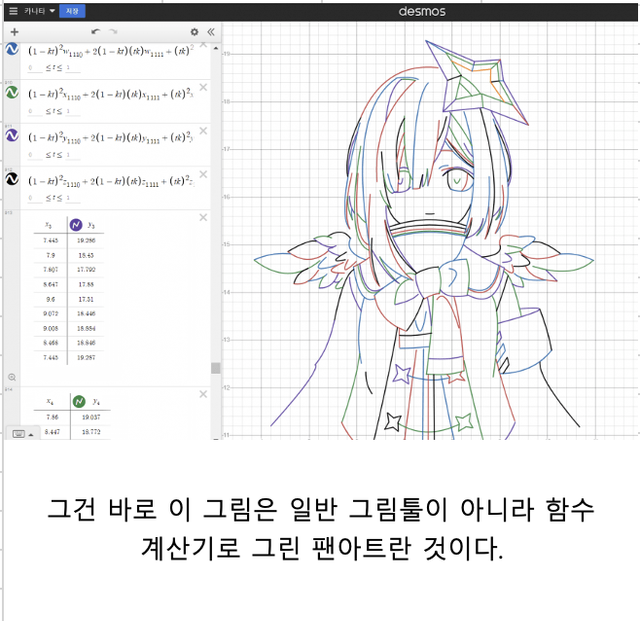Select the x4 column header

coord(50,402)
